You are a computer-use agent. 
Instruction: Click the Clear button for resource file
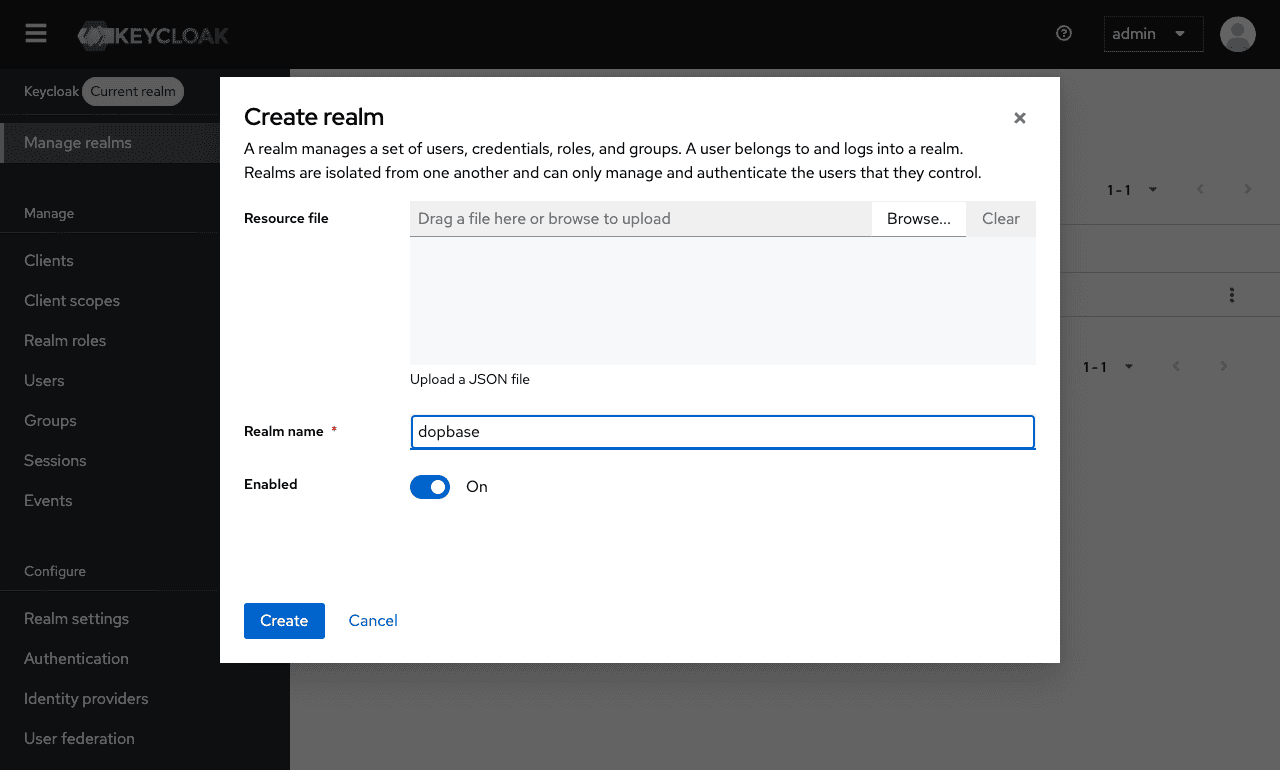(1001, 219)
